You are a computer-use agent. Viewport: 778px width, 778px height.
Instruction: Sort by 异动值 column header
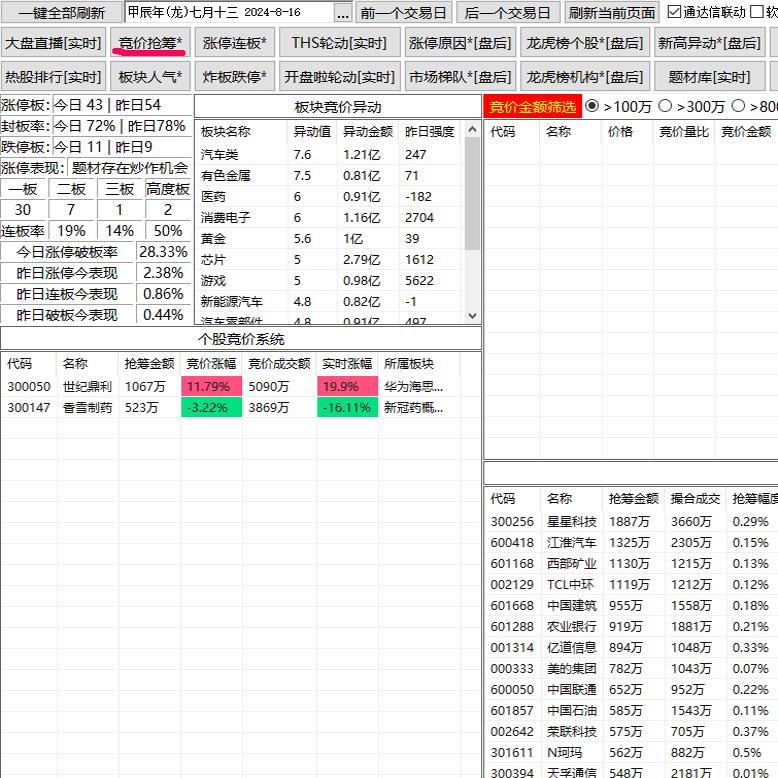[x=312, y=131]
